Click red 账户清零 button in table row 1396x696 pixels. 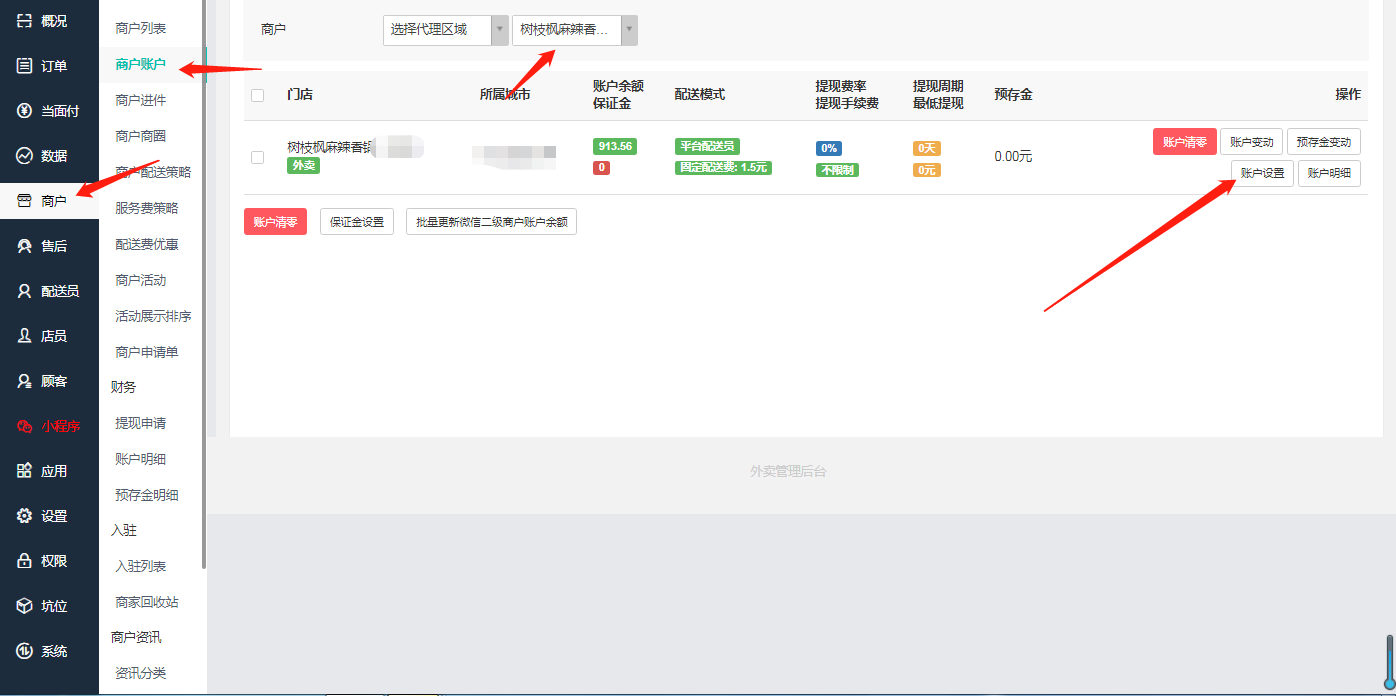tap(1185, 142)
